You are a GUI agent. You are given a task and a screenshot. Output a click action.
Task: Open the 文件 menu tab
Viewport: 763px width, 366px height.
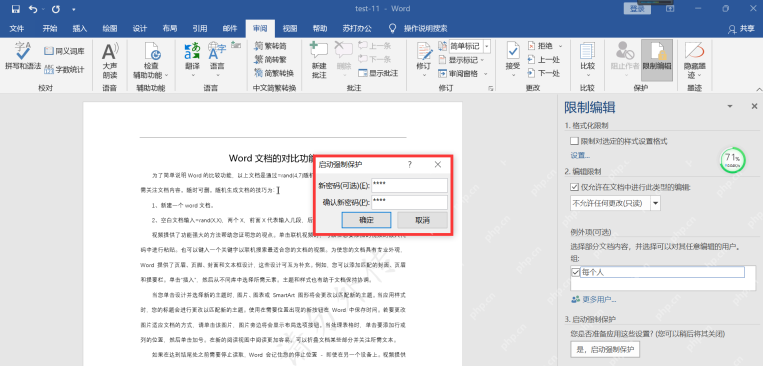(17, 28)
